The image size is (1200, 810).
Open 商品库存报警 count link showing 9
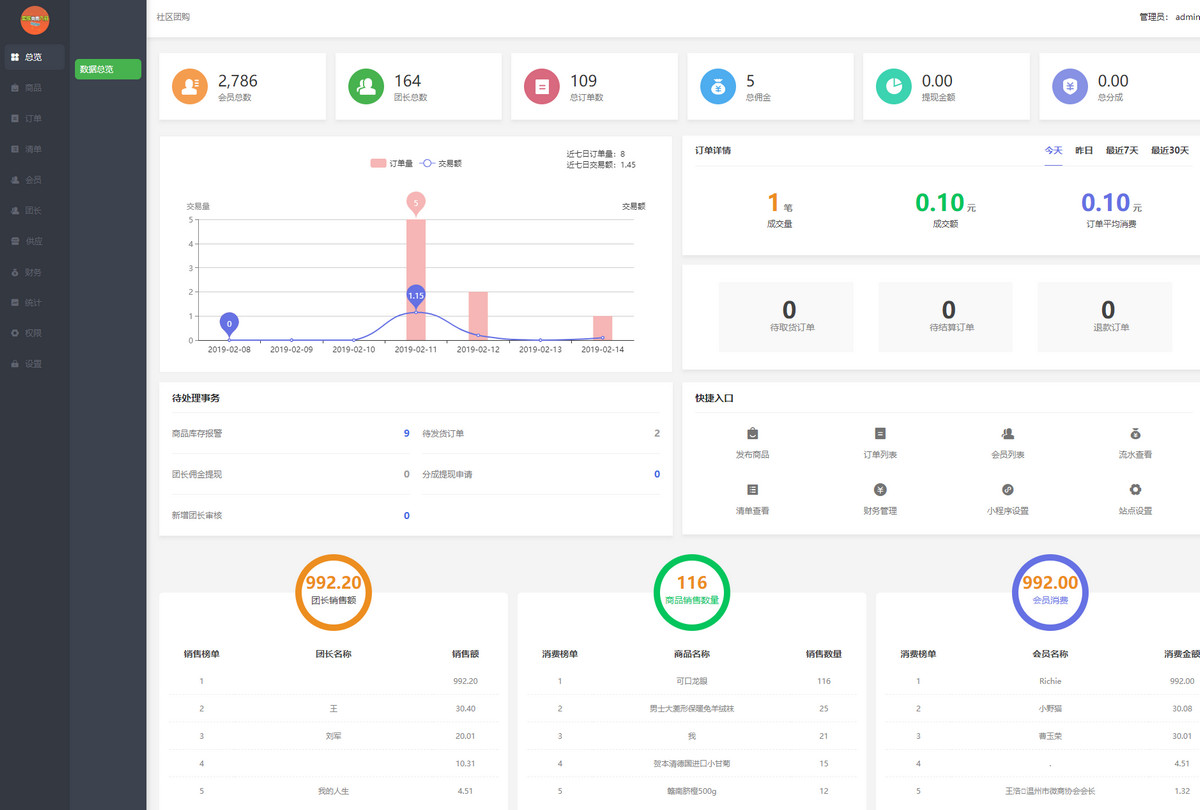click(406, 434)
